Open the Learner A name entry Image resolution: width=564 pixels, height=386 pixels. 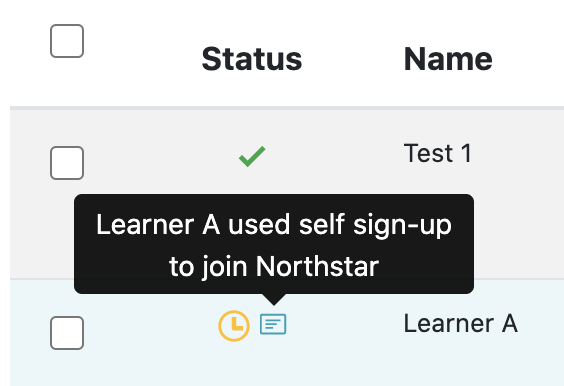click(x=461, y=323)
